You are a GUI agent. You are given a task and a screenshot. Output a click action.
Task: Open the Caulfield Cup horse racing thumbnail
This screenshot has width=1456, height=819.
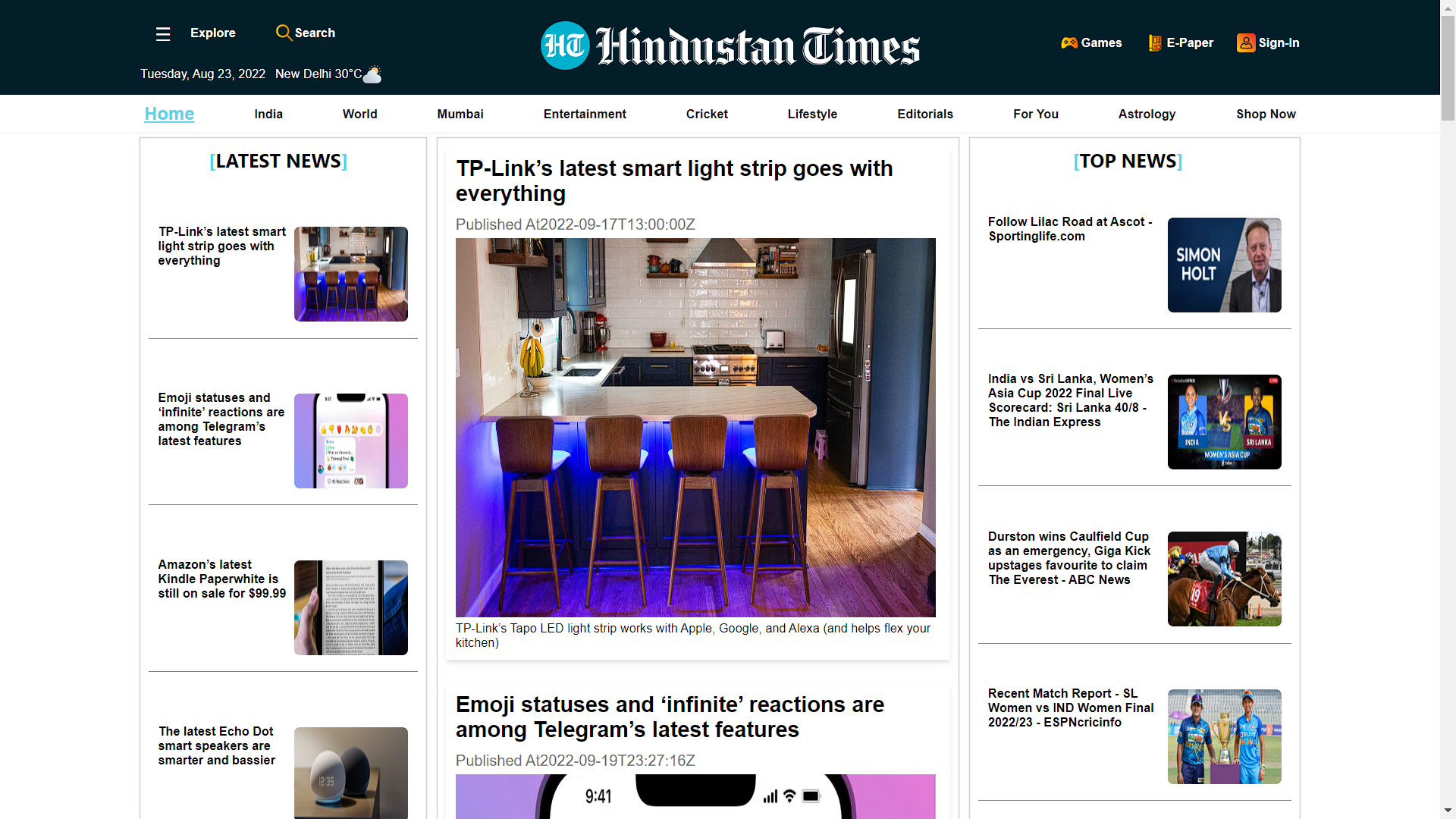[x=1224, y=579]
